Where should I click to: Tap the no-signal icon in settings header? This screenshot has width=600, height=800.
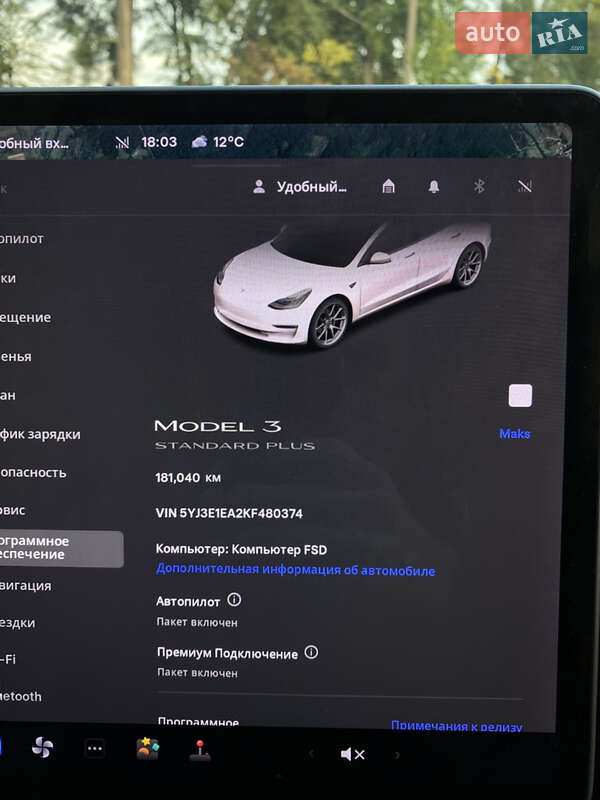[525, 186]
